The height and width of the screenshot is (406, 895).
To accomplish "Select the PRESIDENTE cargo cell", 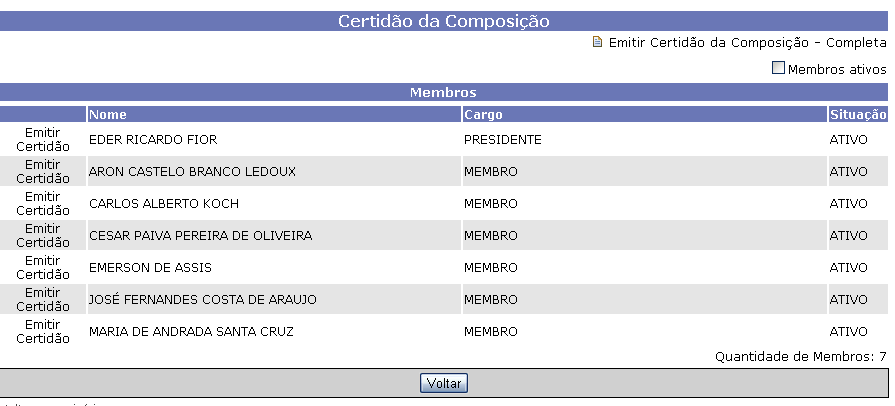I will pos(502,140).
